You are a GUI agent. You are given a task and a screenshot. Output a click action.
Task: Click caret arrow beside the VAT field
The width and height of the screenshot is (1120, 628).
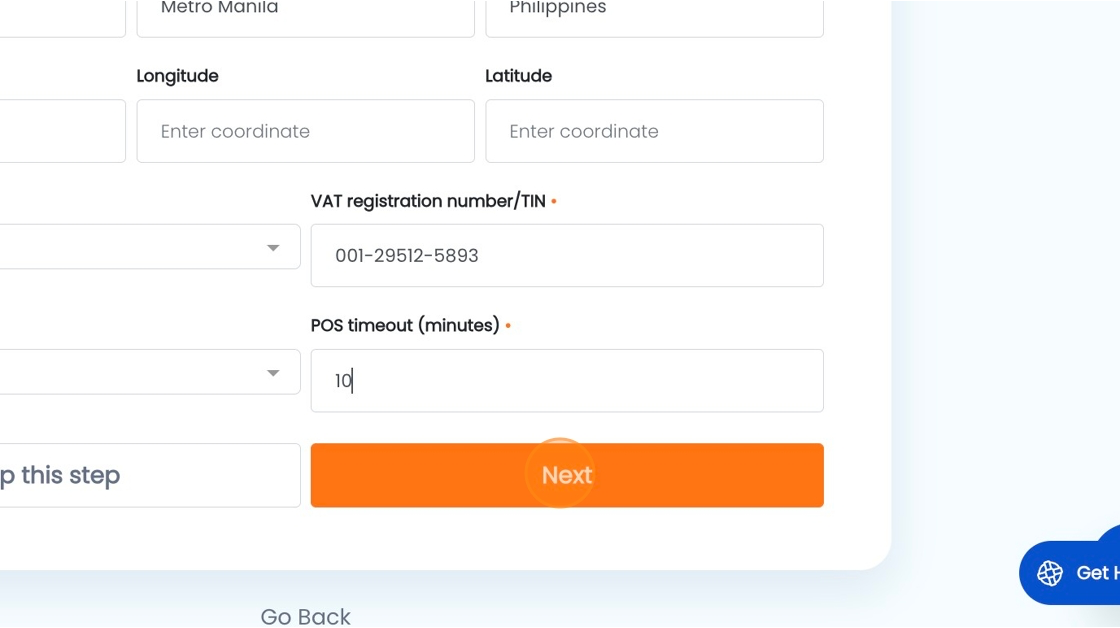click(273, 248)
